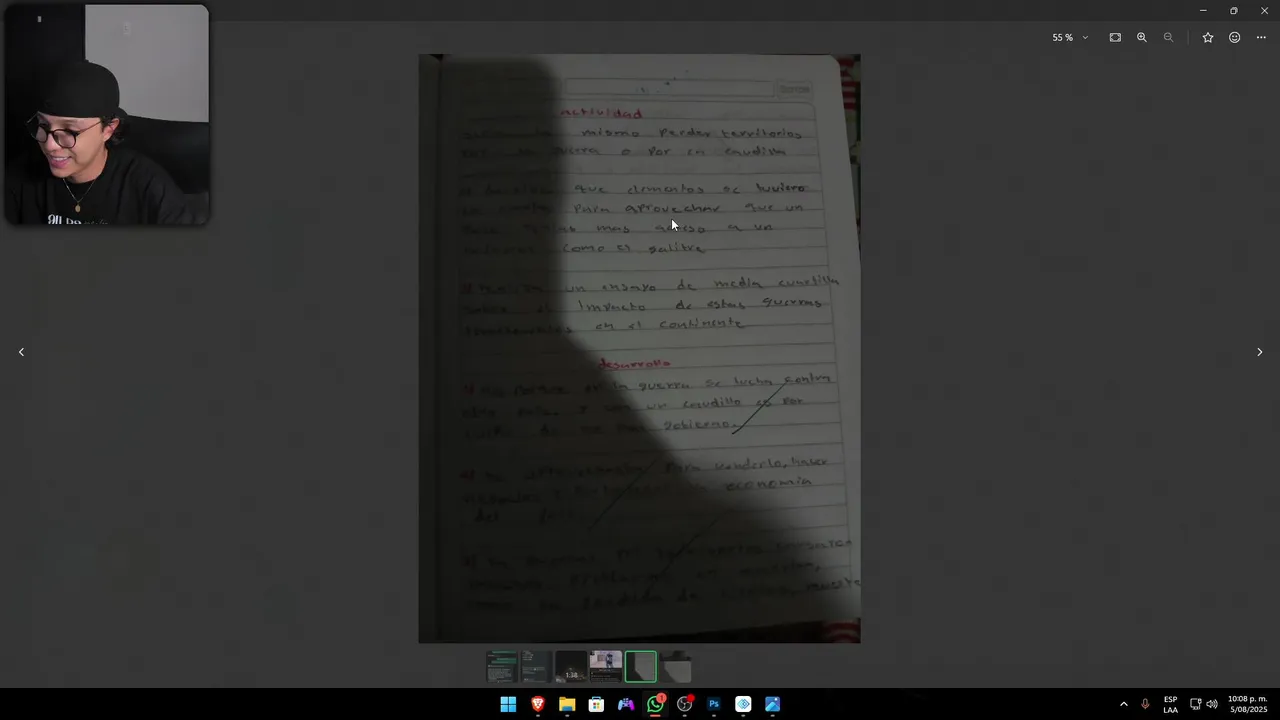Switch the ESP LAA input language
1280x720 pixels.
click(x=1170, y=704)
